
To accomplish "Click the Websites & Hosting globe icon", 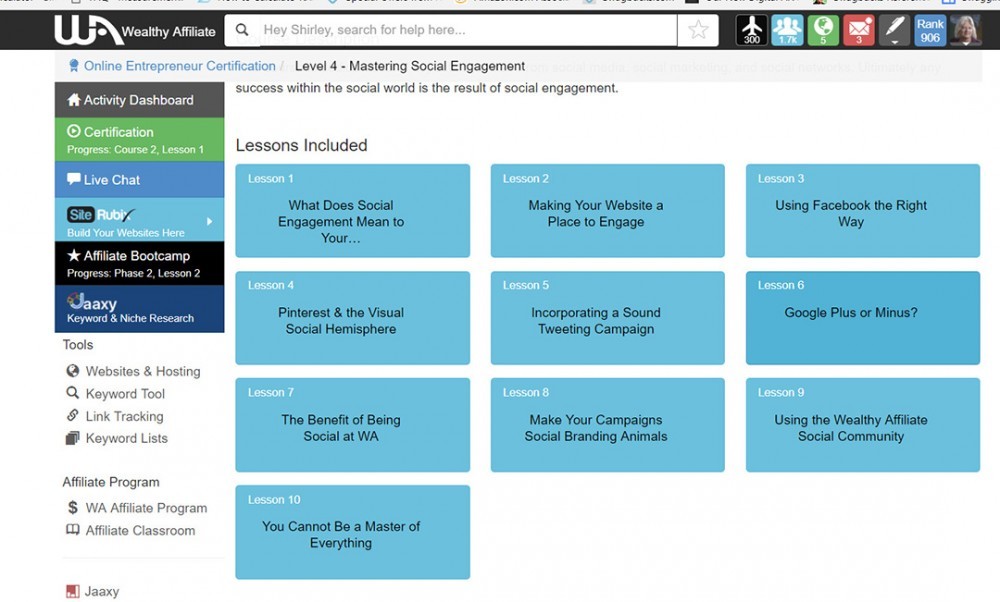I will [73, 371].
